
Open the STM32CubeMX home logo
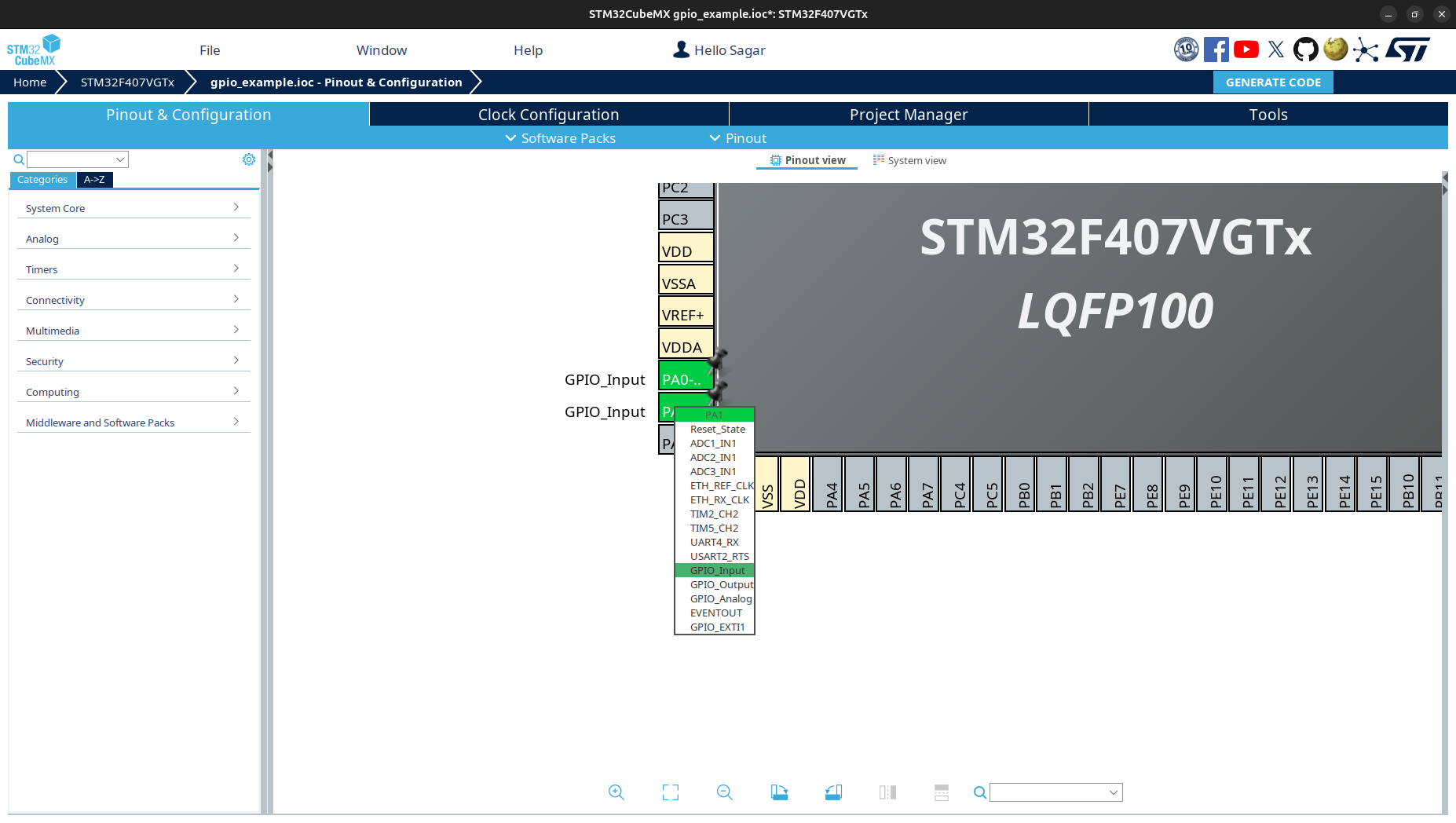[x=34, y=49]
